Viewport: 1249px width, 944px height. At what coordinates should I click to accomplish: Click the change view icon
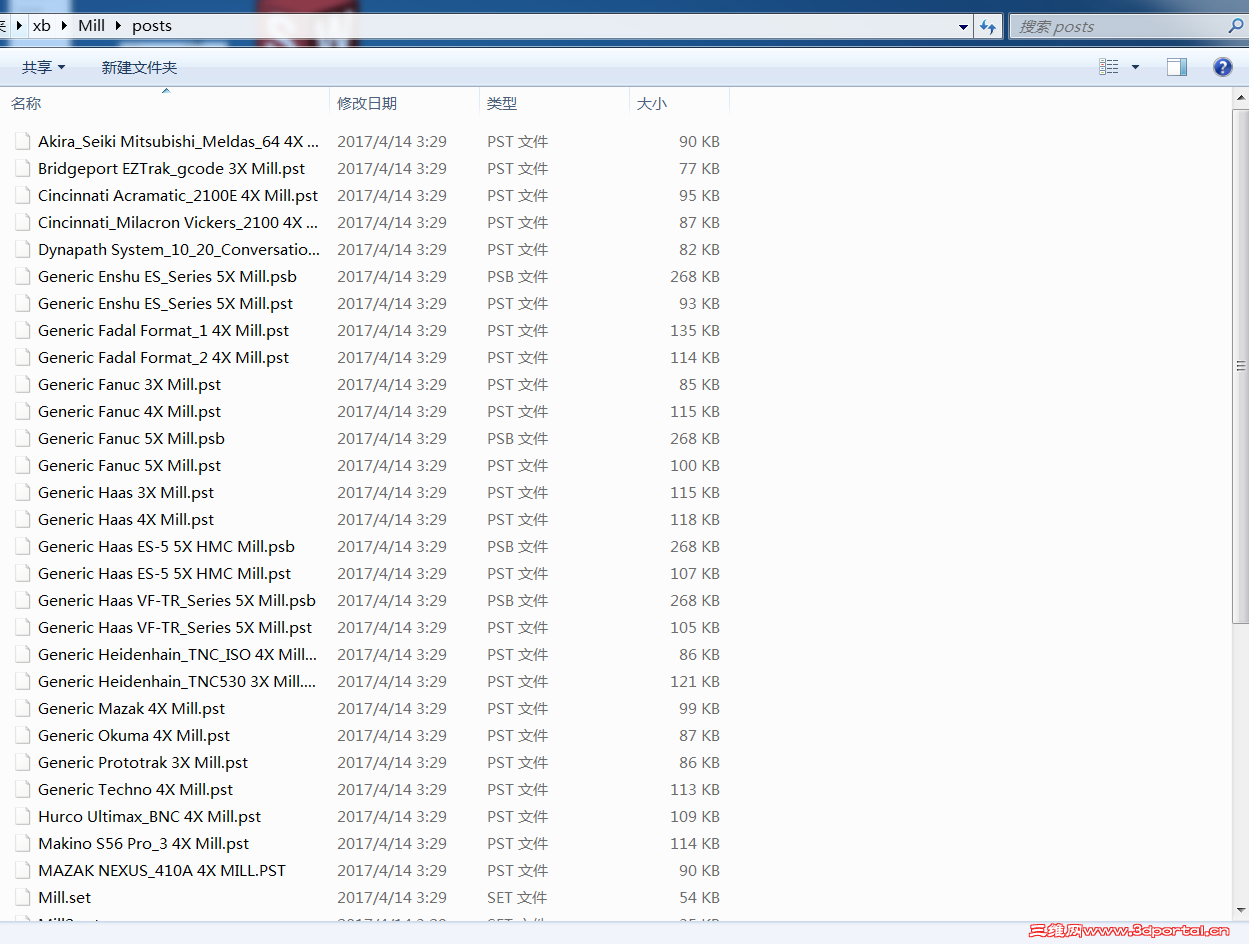tap(1108, 67)
